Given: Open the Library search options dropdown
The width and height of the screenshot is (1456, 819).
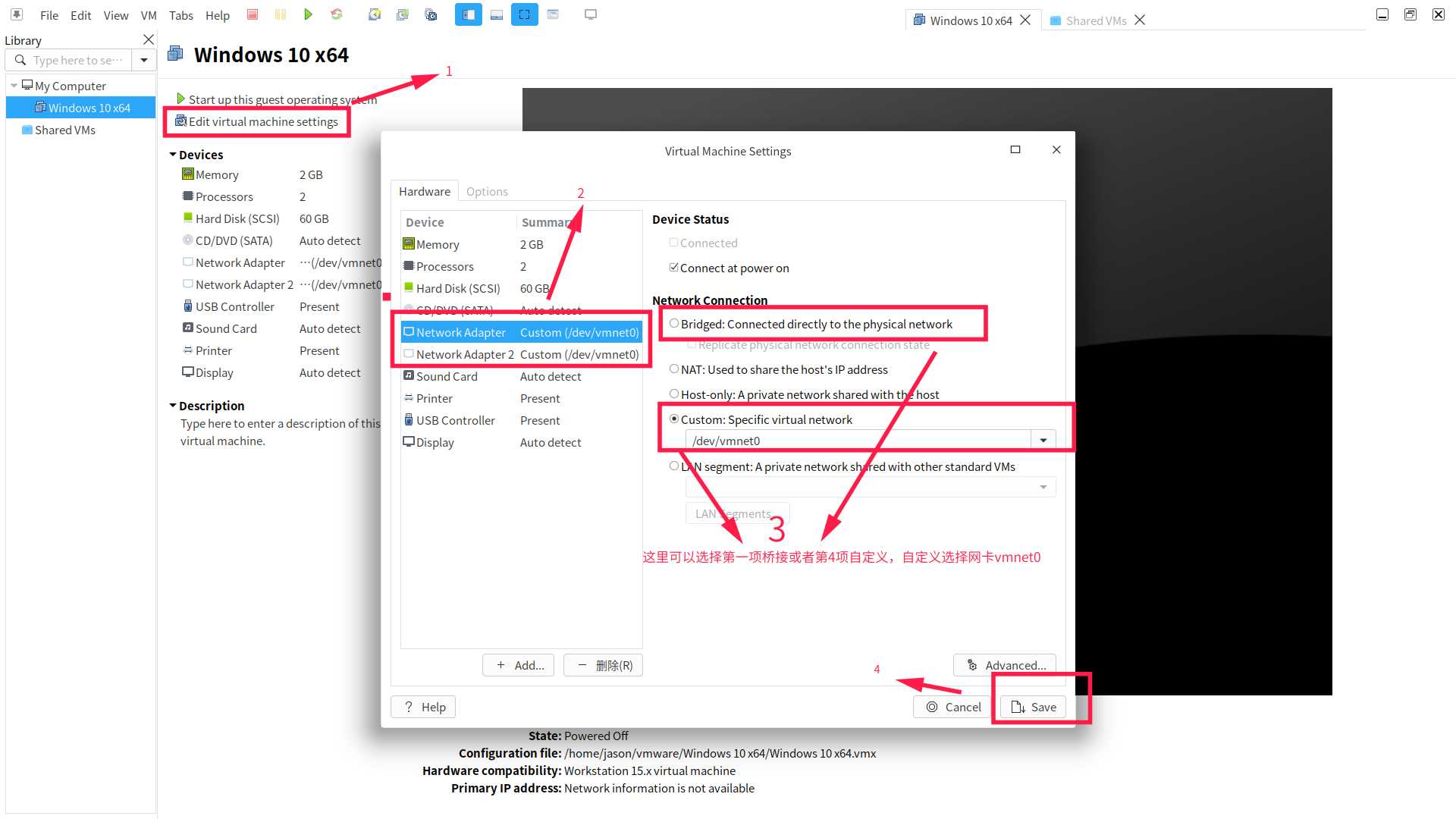Looking at the screenshot, I should click(143, 60).
